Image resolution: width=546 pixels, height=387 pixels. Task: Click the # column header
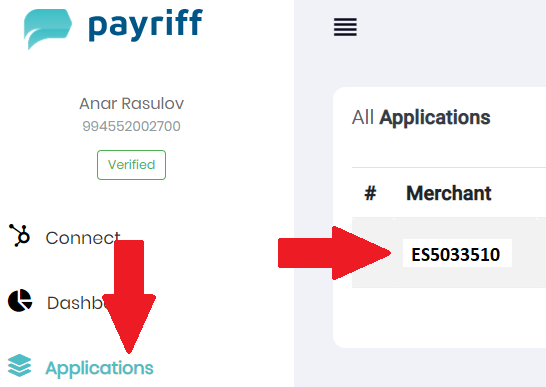click(x=370, y=193)
